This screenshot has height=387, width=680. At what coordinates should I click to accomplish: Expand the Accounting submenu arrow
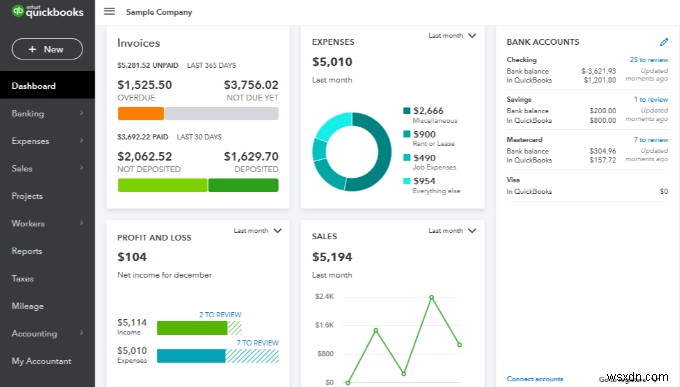(x=82, y=333)
